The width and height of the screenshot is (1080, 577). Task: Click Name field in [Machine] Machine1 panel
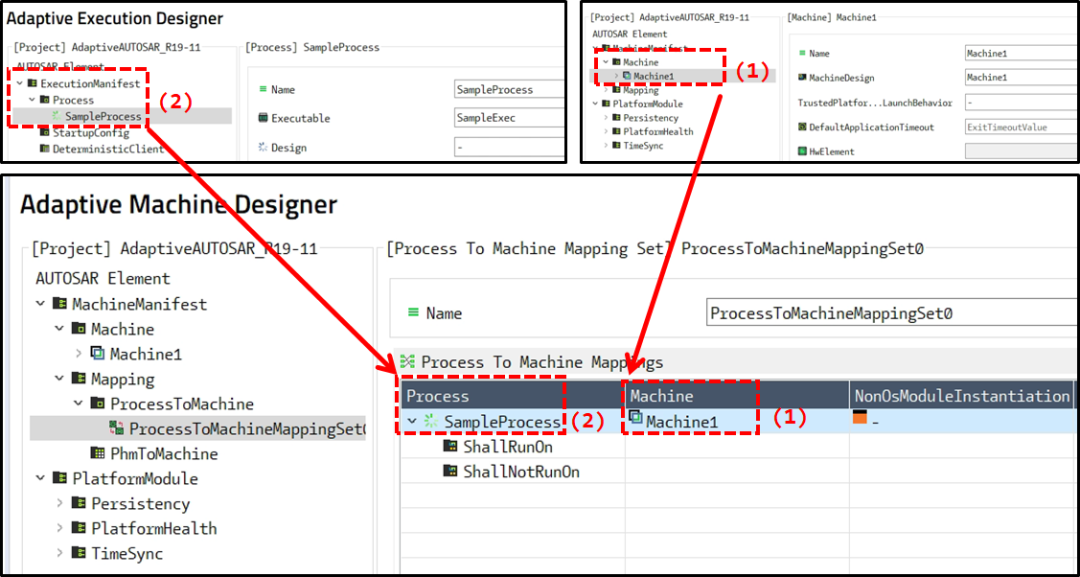pyautogui.click(x=1022, y=53)
